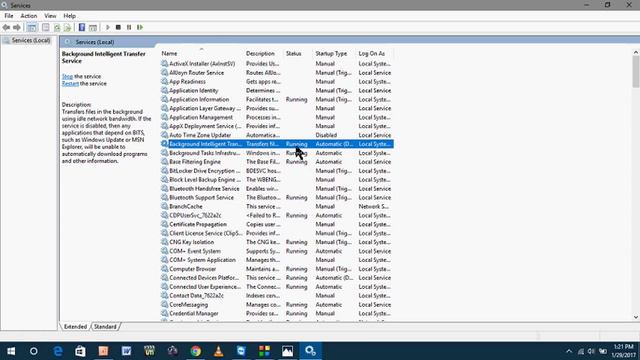This screenshot has height=360, width=640.
Task: Click the Stop Service square icon
Action: 118,27
